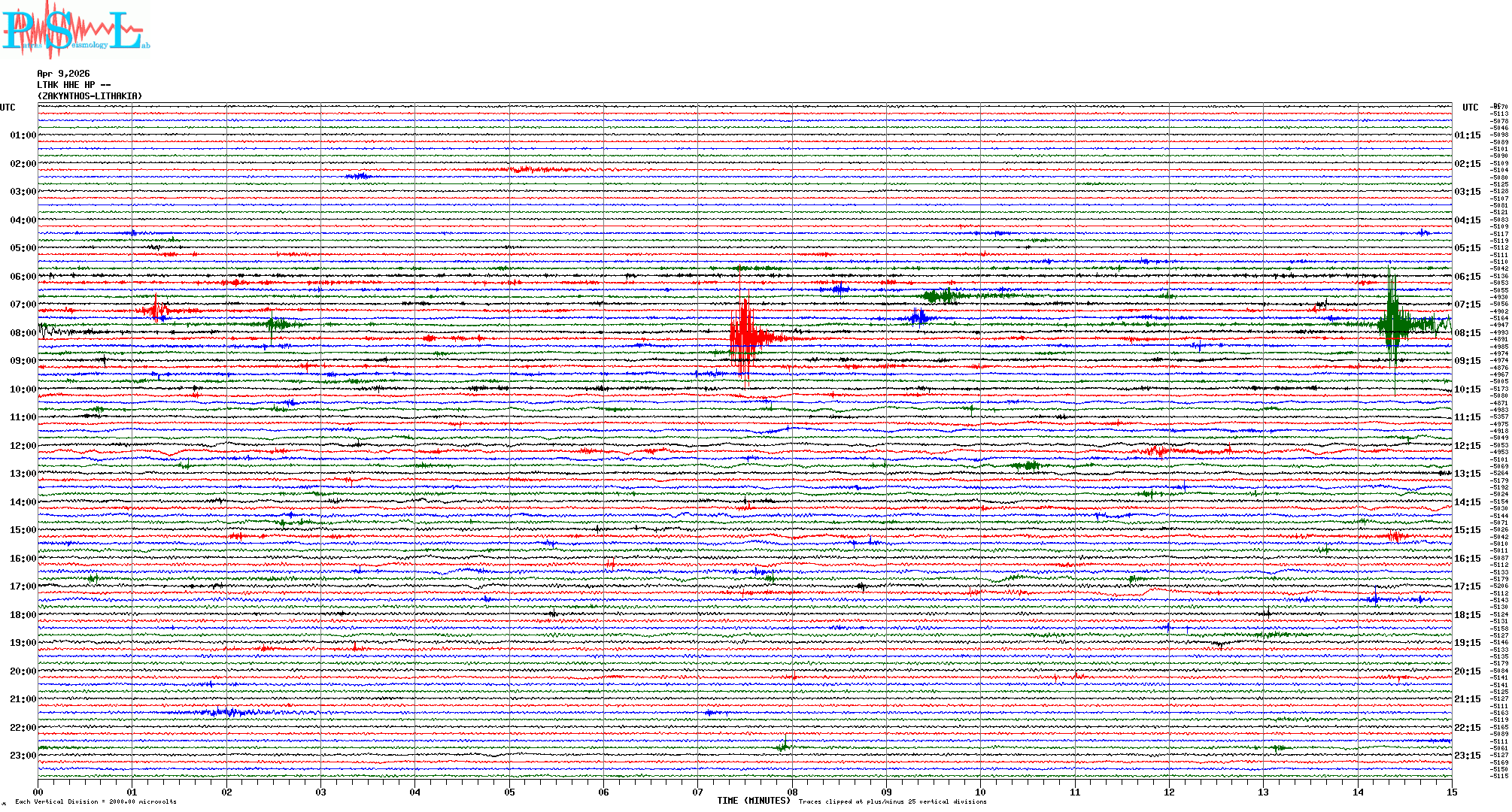The image size is (1512, 812).
Task: Click the Traces clipped footnote text
Action: click(x=892, y=801)
